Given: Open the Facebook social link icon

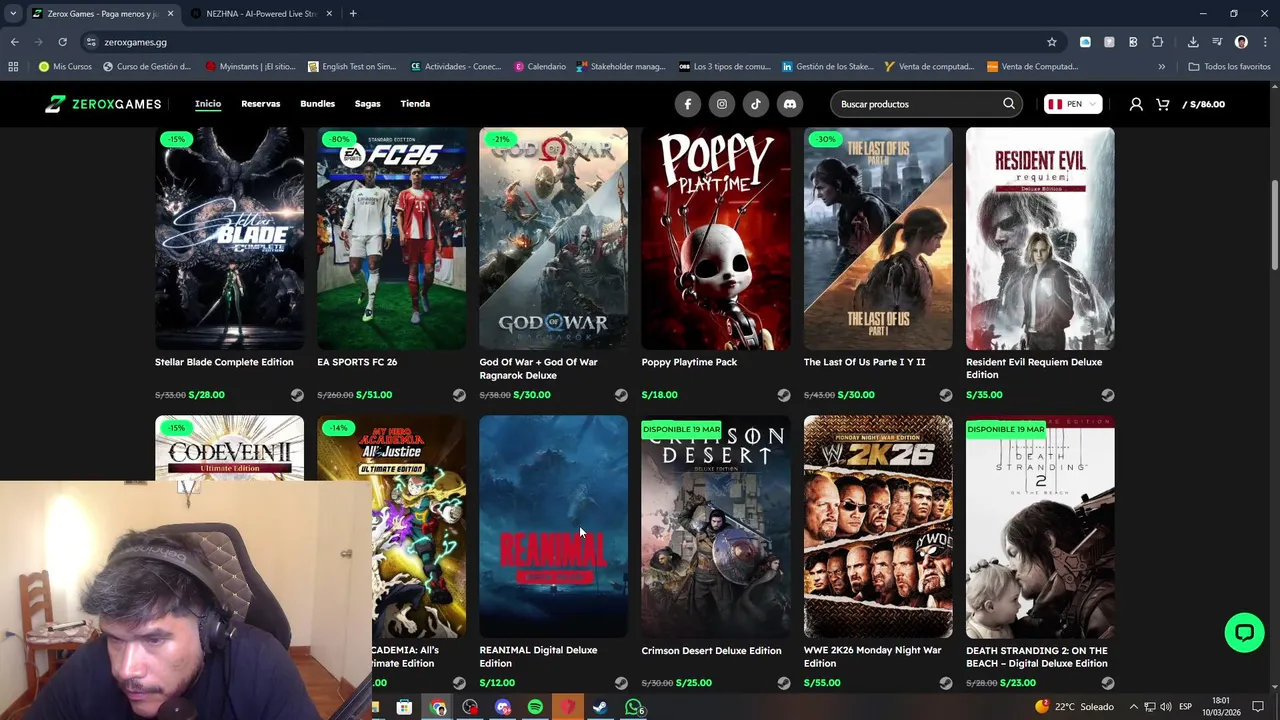Looking at the screenshot, I should [687, 104].
